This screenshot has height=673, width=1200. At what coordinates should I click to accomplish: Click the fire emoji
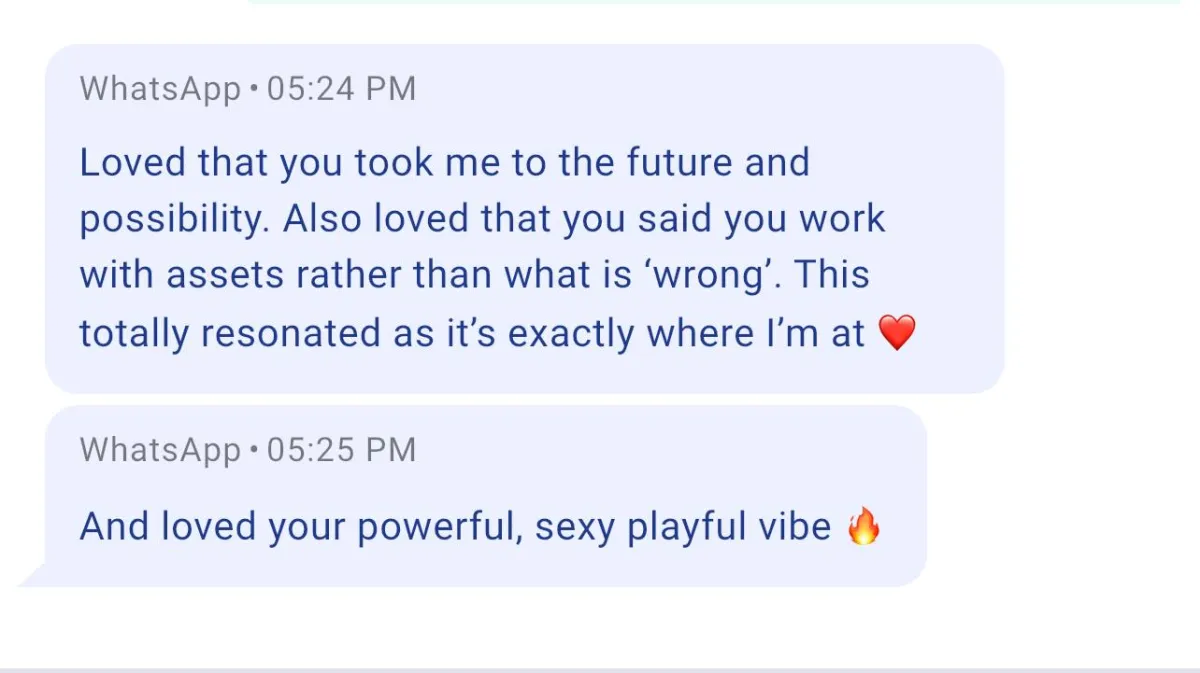(863, 526)
